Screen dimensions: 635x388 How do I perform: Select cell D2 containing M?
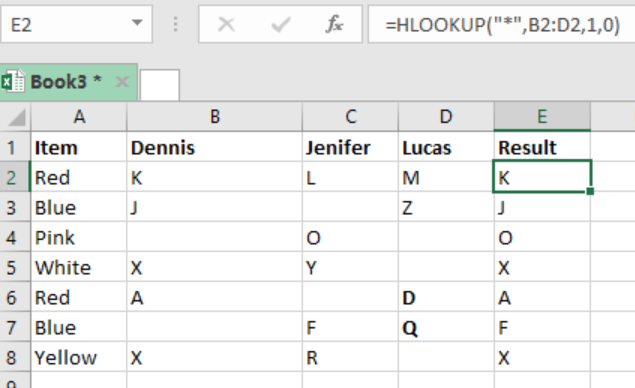[446, 177]
